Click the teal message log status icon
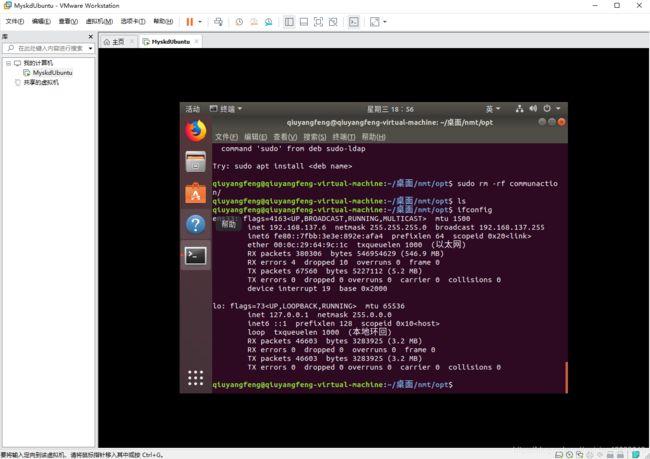 [635, 455]
